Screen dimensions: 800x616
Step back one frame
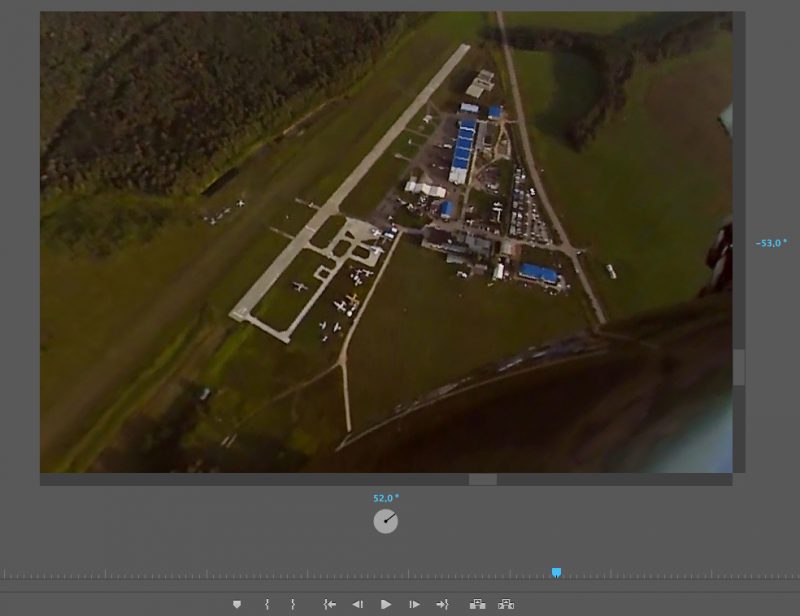pos(357,604)
